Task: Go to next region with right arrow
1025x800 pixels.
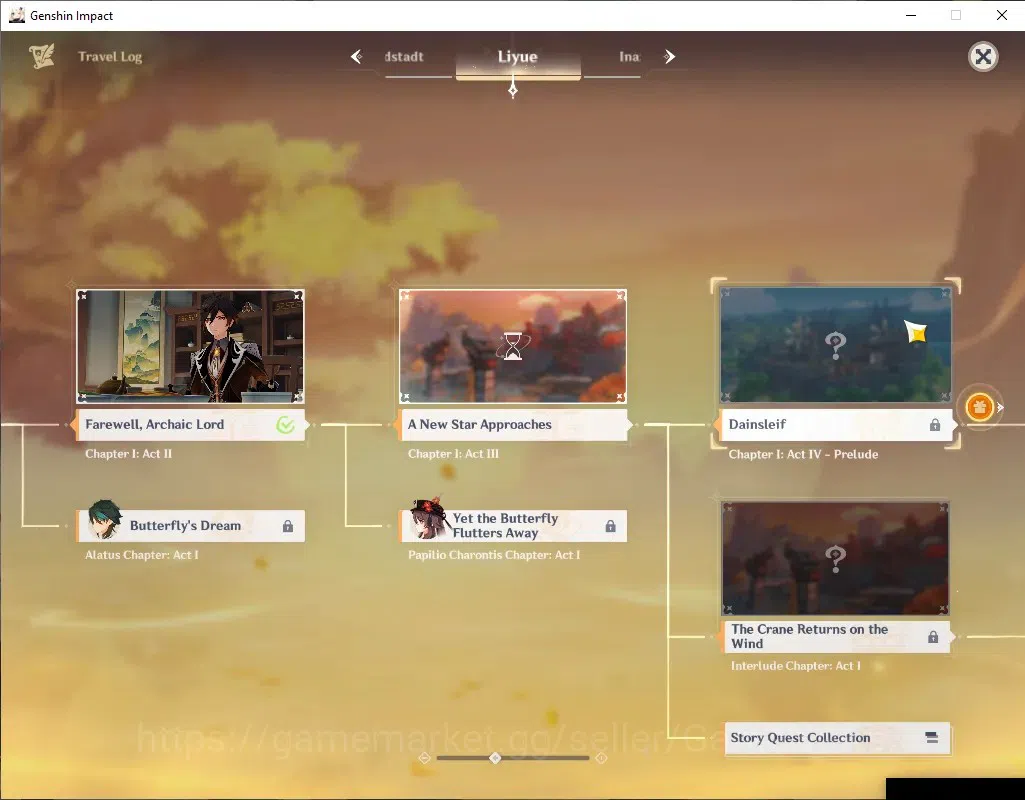Action: 669,57
